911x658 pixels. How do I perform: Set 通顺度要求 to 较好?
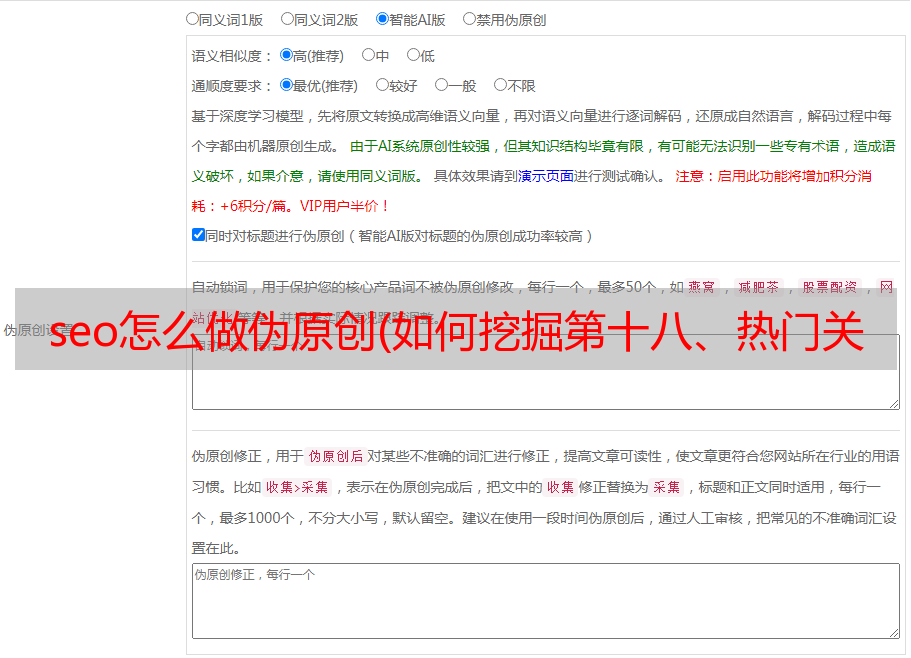pyautogui.click(x=382, y=85)
